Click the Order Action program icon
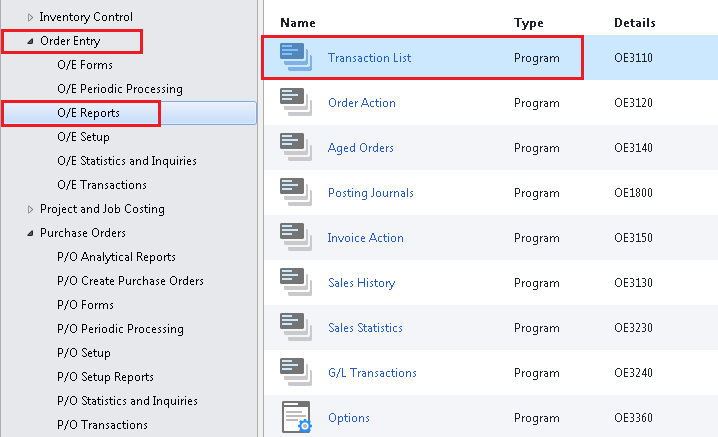 click(295, 102)
